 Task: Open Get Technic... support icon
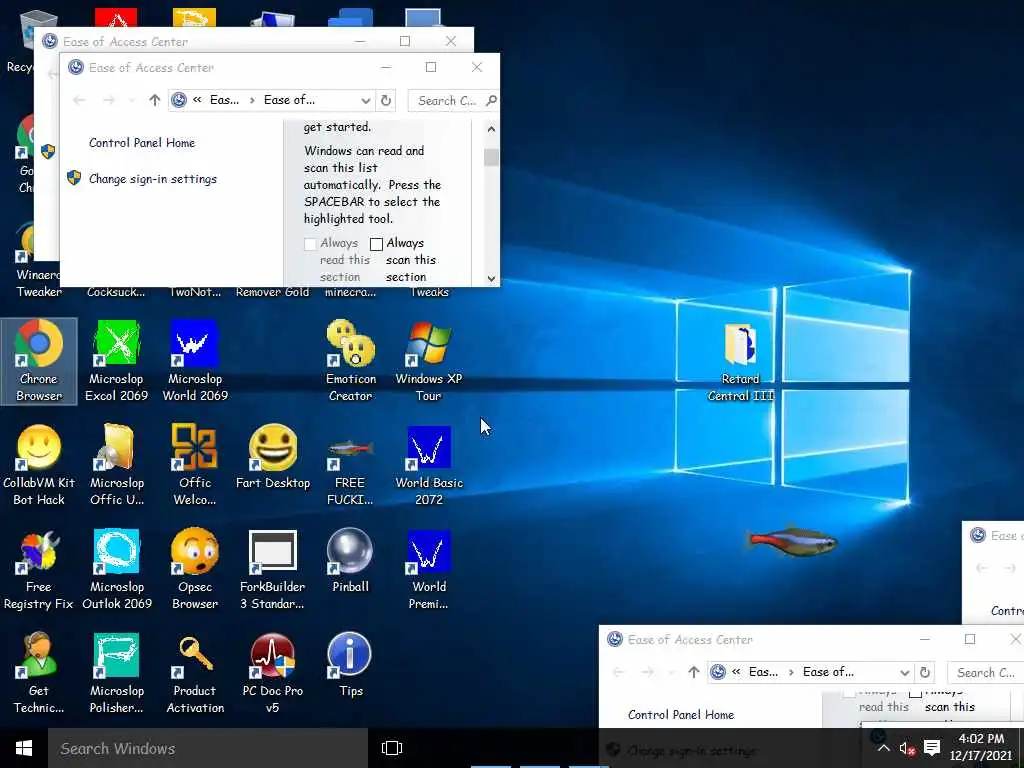tap(39, 673)
